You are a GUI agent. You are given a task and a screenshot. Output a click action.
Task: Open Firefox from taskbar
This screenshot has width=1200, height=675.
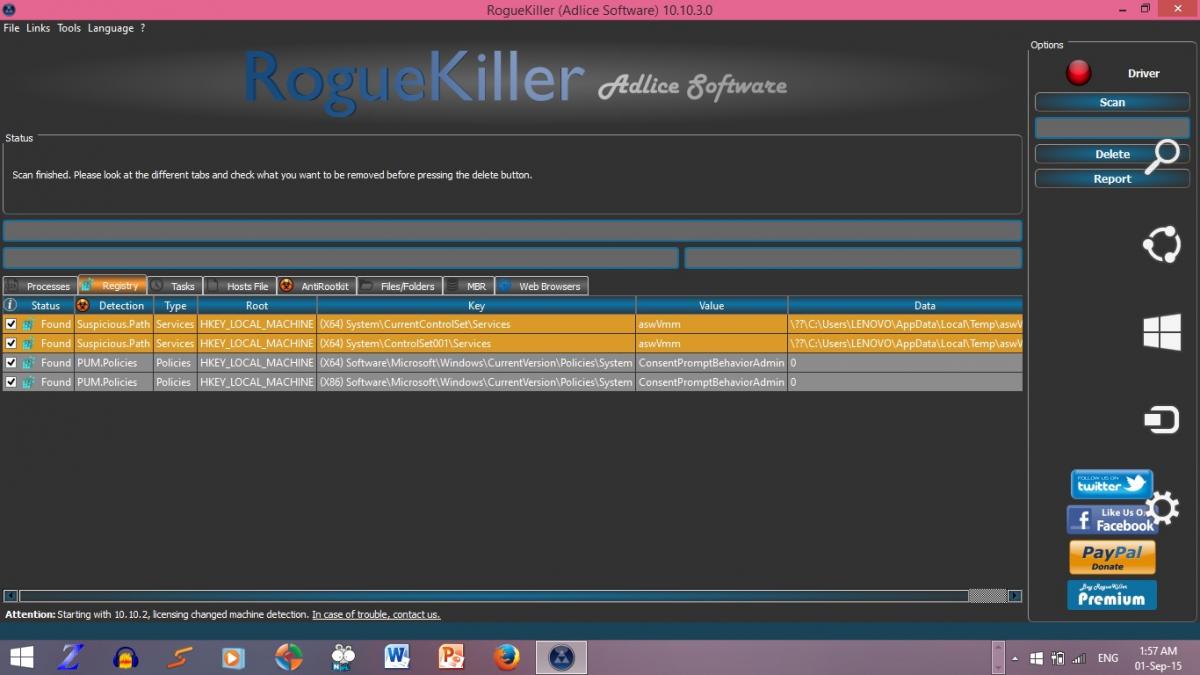coord(507,657)
